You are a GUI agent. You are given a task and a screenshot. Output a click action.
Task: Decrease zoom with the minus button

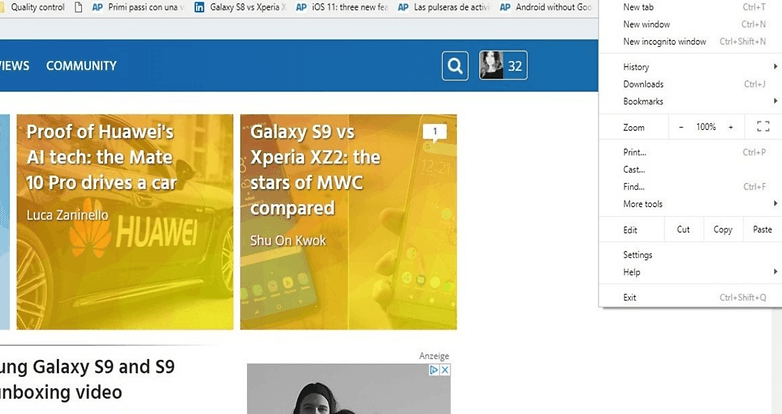681,127
